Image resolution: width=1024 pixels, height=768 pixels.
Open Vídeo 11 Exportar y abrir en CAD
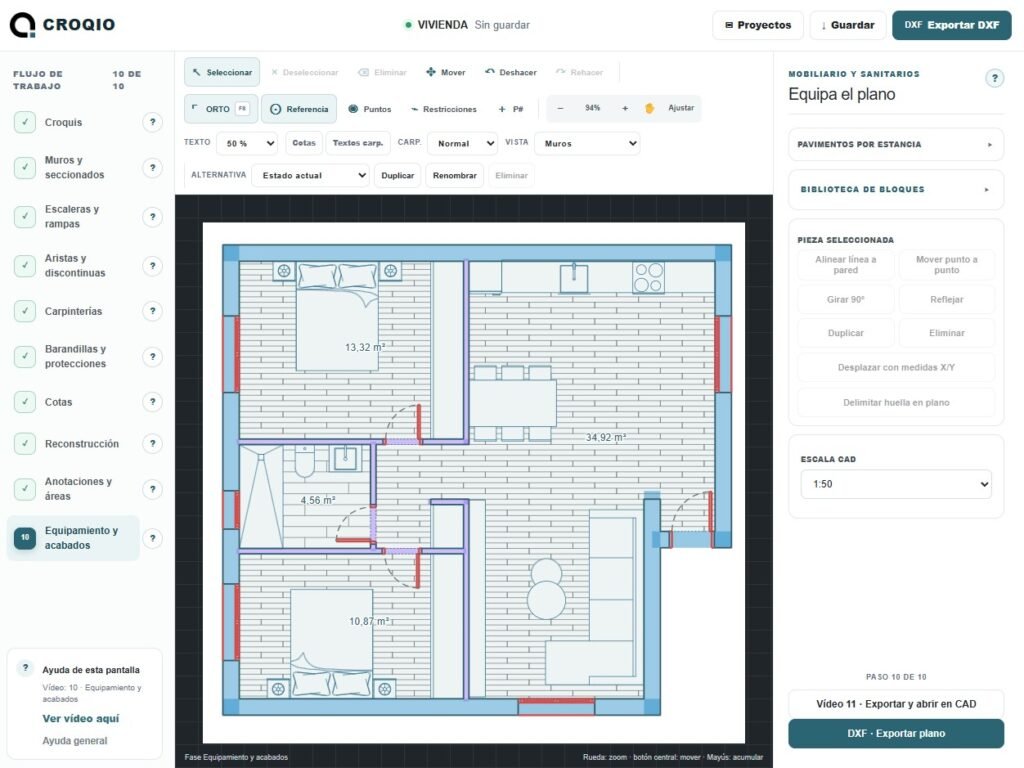click(x=896, y=704)
